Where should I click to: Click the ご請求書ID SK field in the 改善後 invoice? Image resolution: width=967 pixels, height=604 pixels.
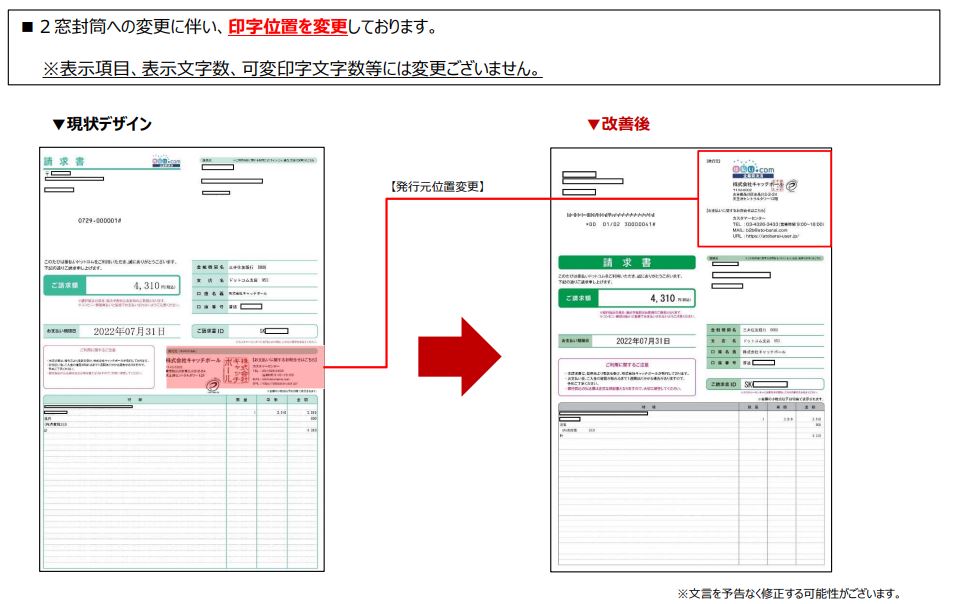tap(765, 384)
